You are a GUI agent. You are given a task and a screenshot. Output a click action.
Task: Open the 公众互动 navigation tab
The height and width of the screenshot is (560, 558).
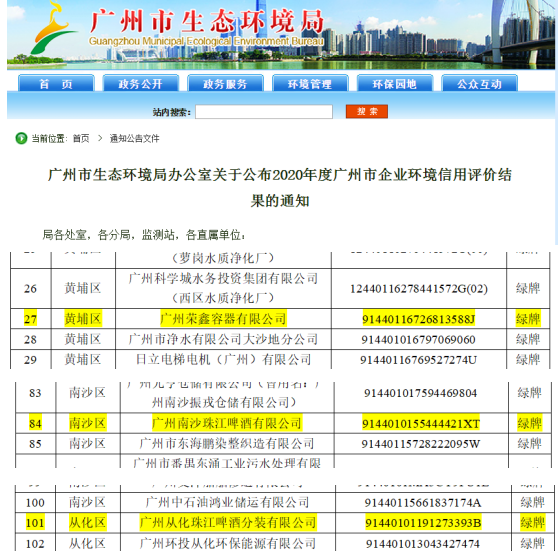(479, 84)
